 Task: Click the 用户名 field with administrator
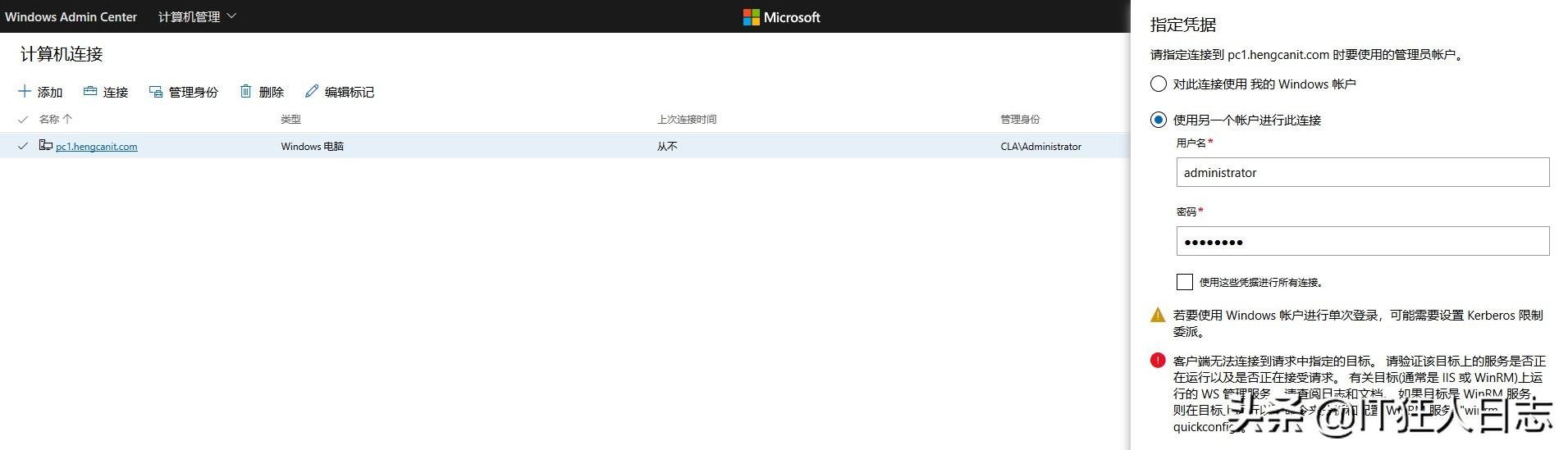point(1363,172)
